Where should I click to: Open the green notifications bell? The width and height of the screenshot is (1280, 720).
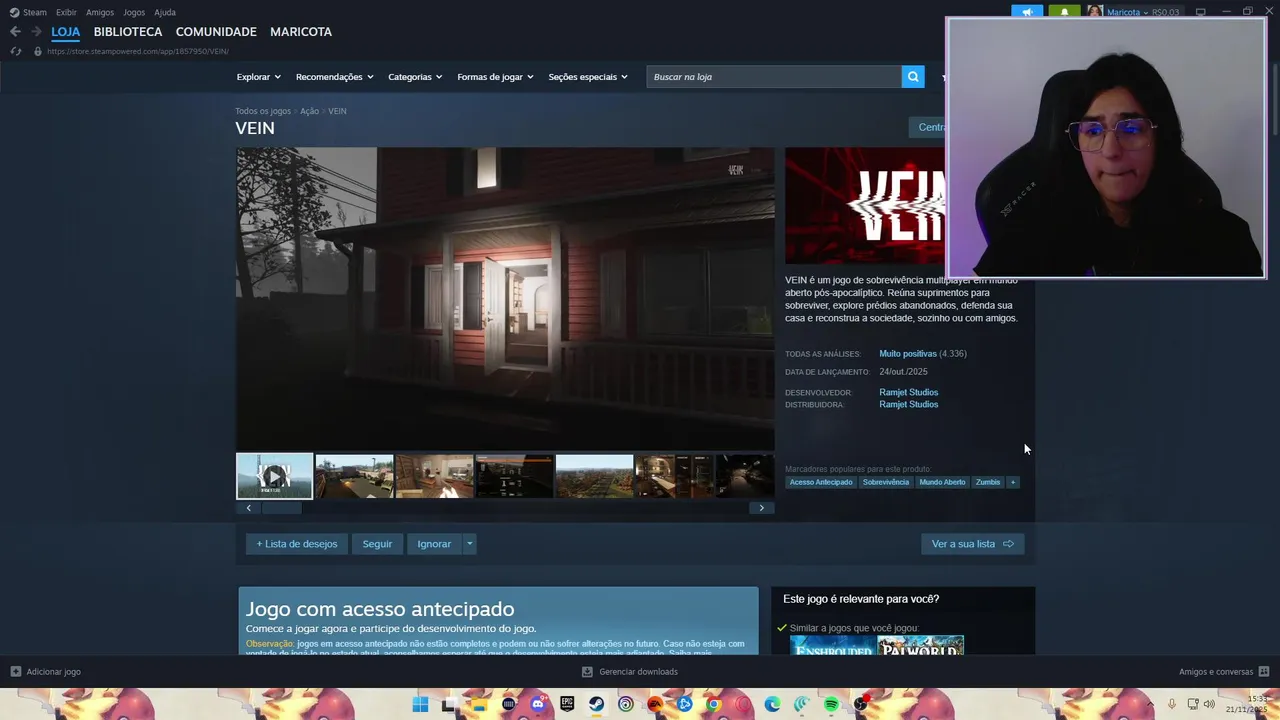(1064, 12)
